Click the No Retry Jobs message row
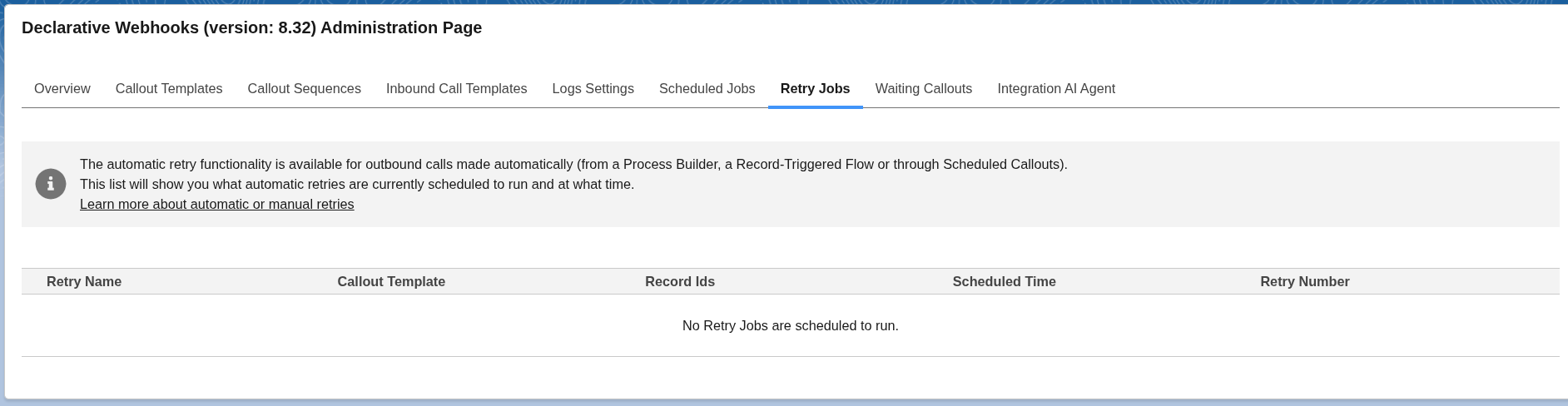This screenshot has width=1568, height=406. click(791, 326)
